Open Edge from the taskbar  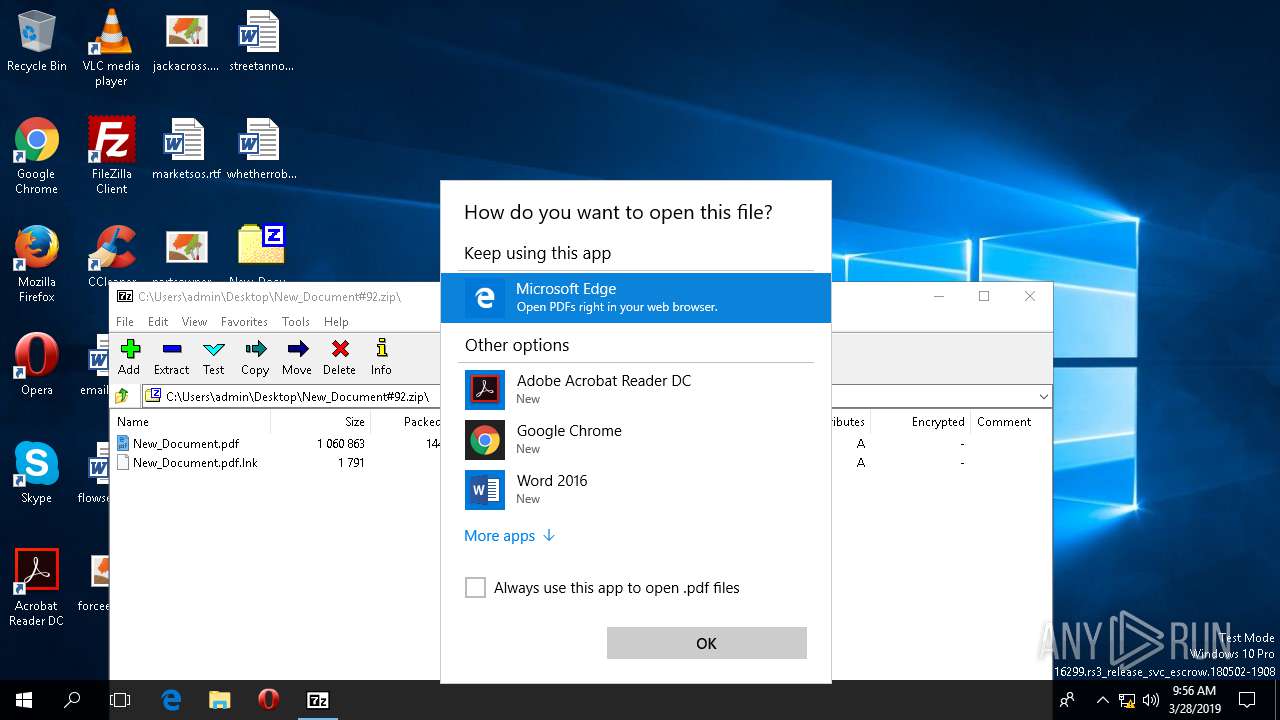[x=171, y=700]
